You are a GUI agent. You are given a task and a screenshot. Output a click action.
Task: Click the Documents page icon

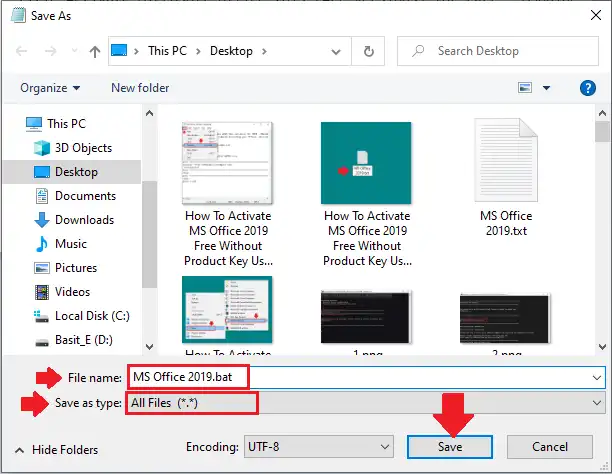click(x=42, y=196)
